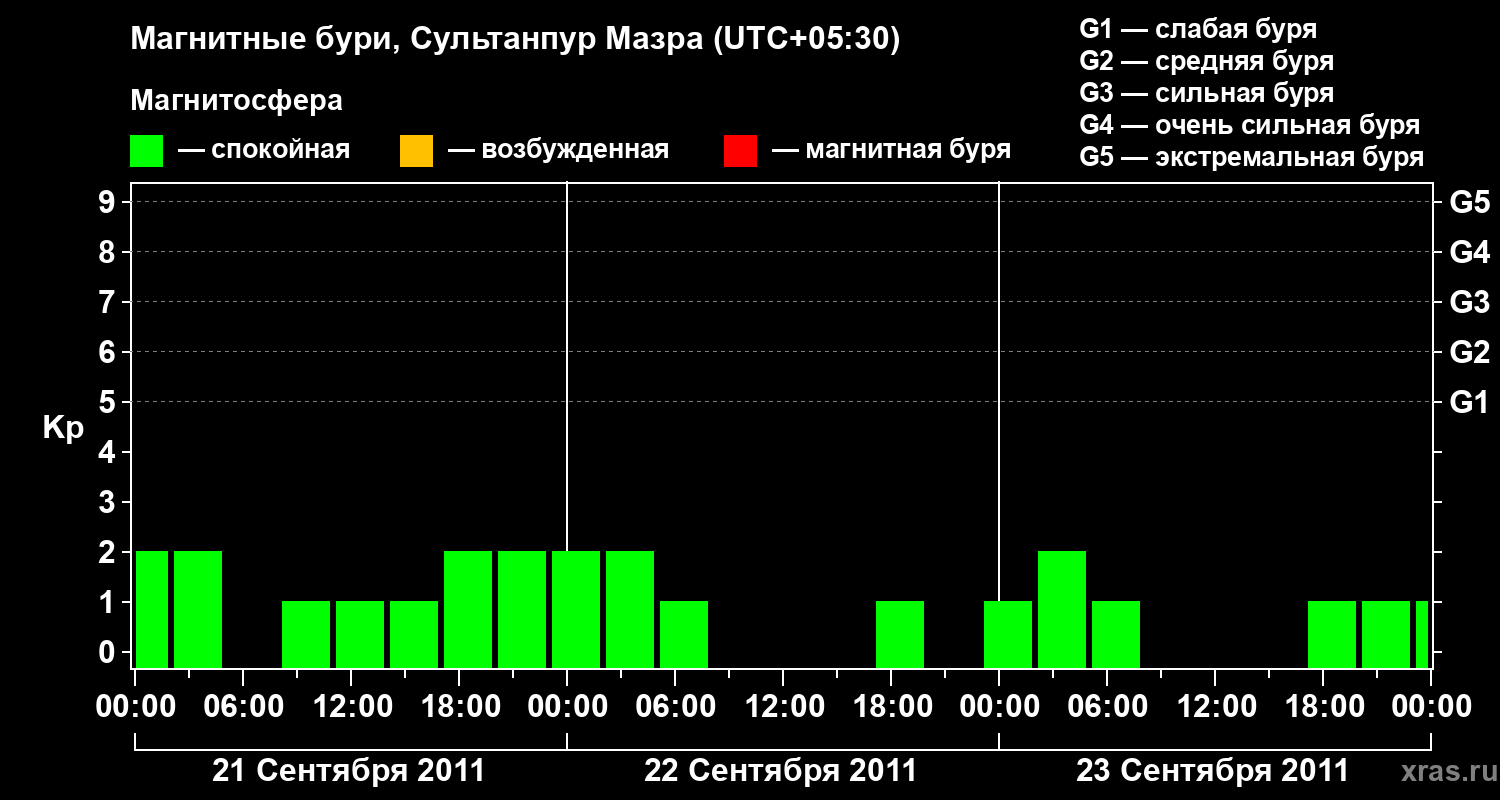Click the Kp 2 bar at 03:00 on 23 September
Screen dimensions: 1500x800
click(x=1062, y=609)
